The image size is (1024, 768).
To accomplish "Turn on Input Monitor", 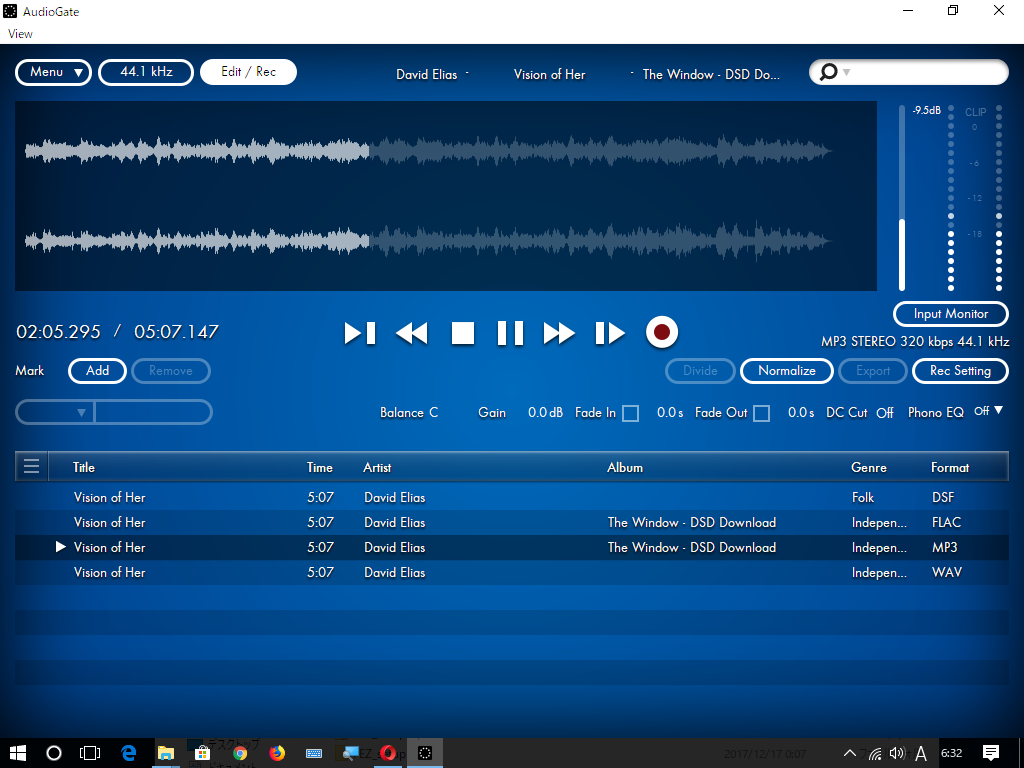I will (x=951, y=314).
